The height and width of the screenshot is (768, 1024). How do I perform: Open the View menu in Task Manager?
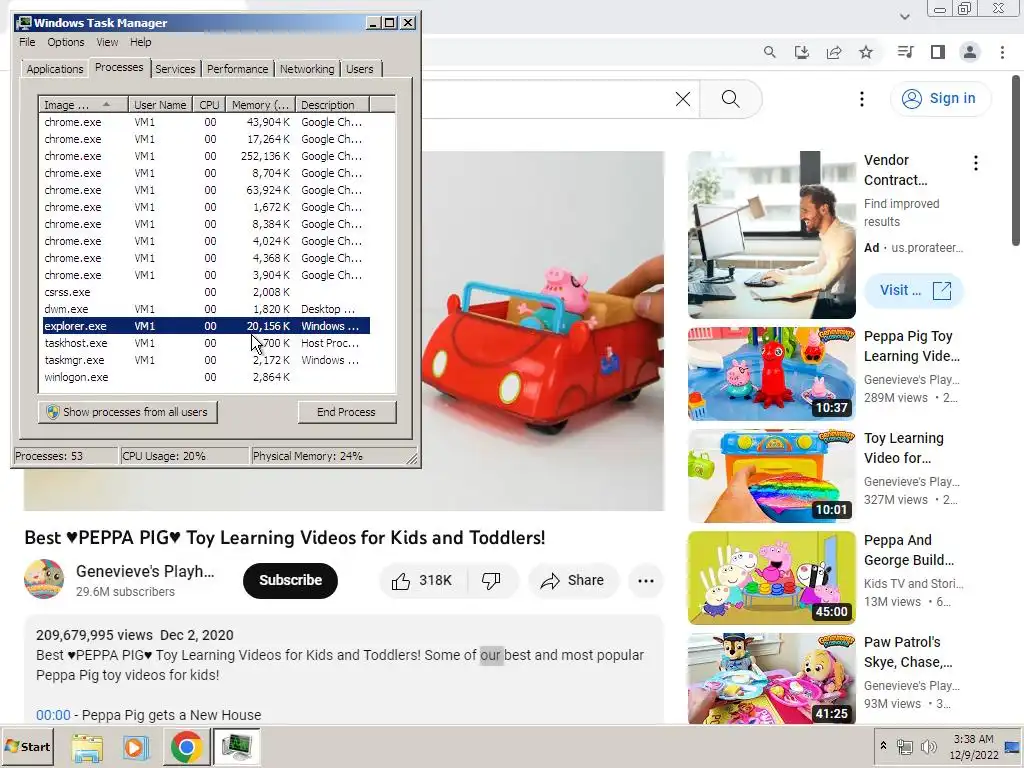pos(107,42)
